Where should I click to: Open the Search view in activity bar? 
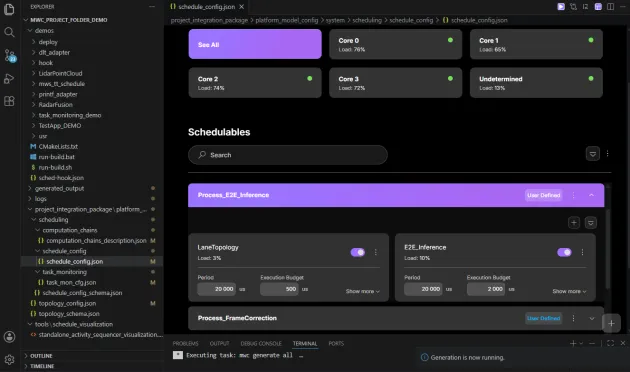9,32
